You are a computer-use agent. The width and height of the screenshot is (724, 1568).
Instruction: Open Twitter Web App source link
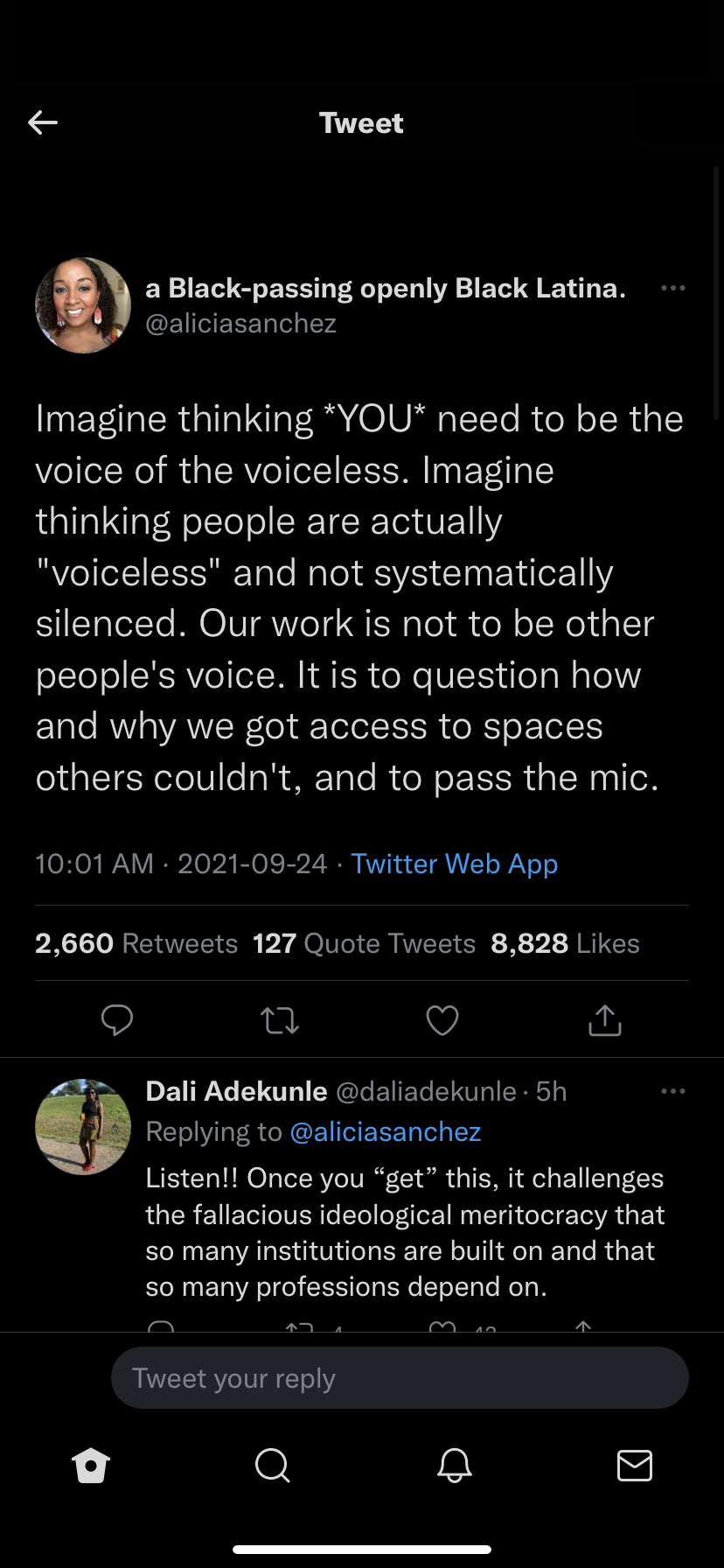point(454,864)
